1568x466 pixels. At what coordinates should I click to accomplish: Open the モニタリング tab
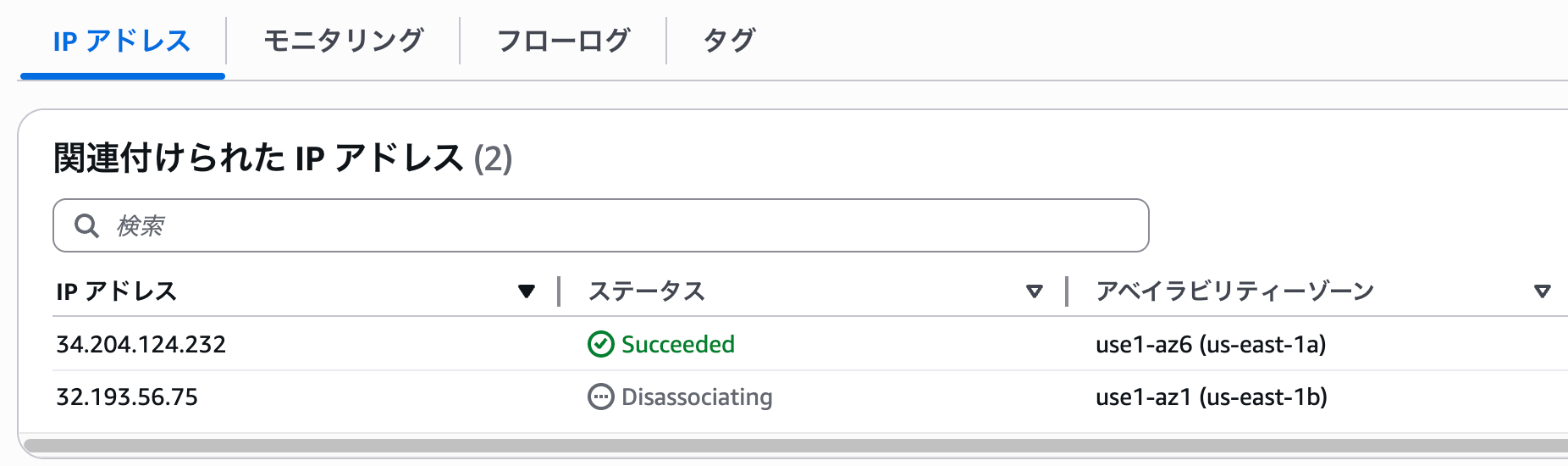click(x=343, y=41)
